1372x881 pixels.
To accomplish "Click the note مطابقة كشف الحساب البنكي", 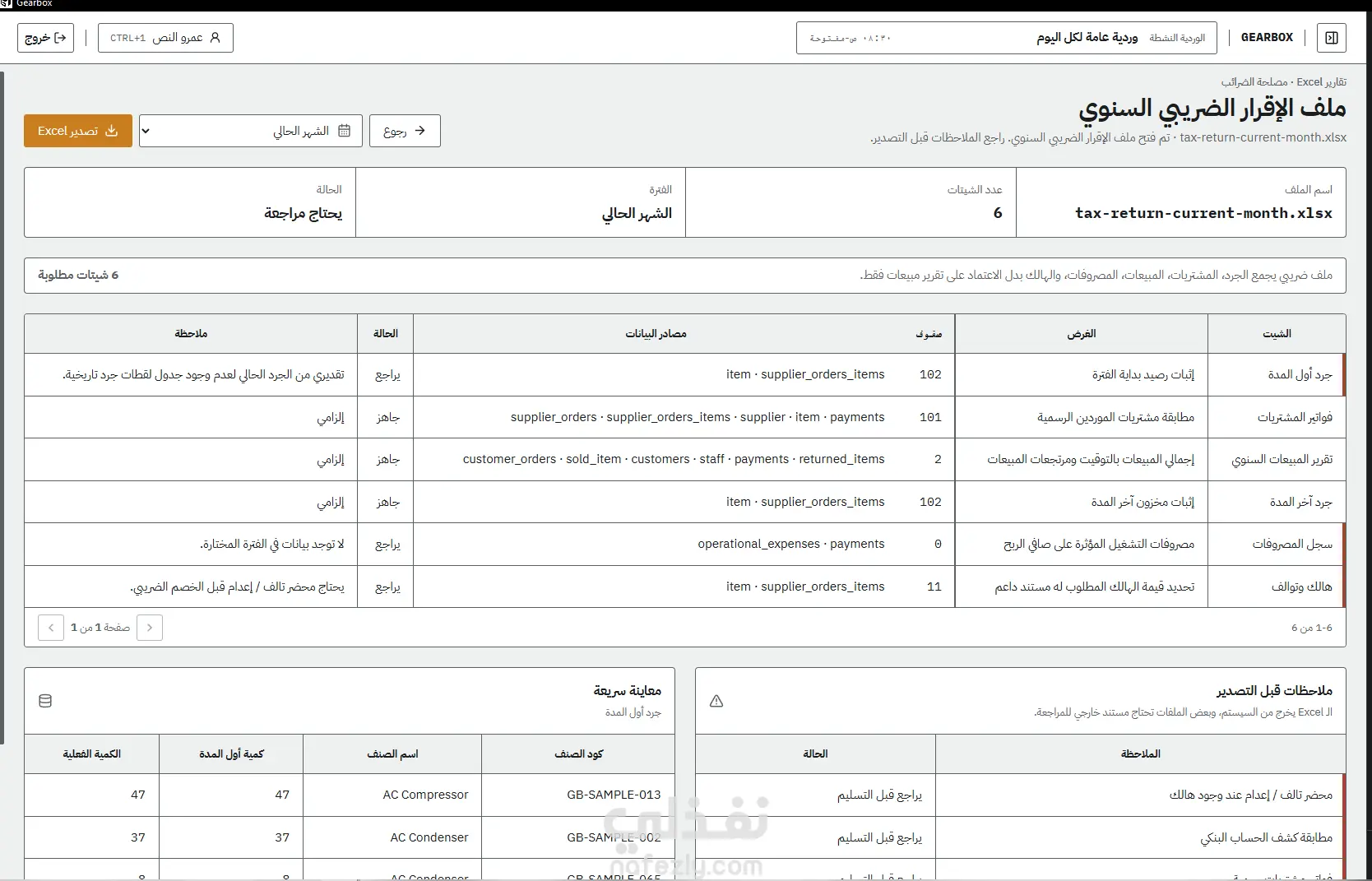I will [1267, 838].
